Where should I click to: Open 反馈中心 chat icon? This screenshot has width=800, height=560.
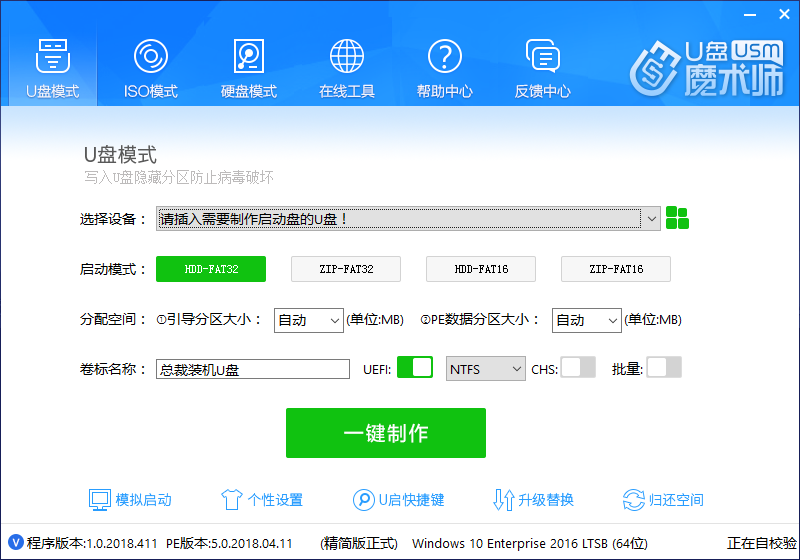pos(542,56)
